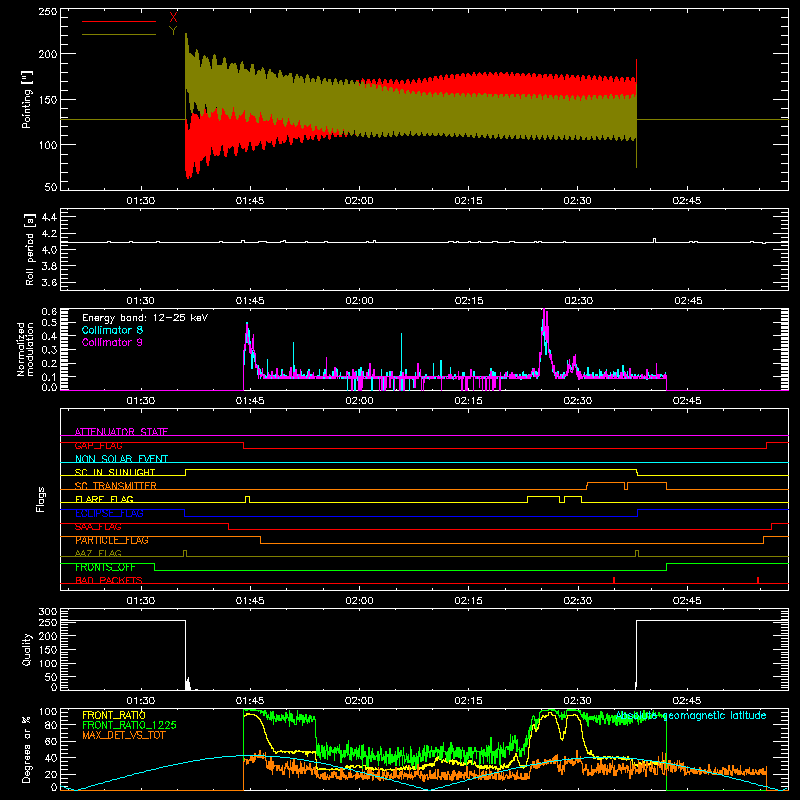Click the 'Pointing' vertical axis title

pos(27,99)
